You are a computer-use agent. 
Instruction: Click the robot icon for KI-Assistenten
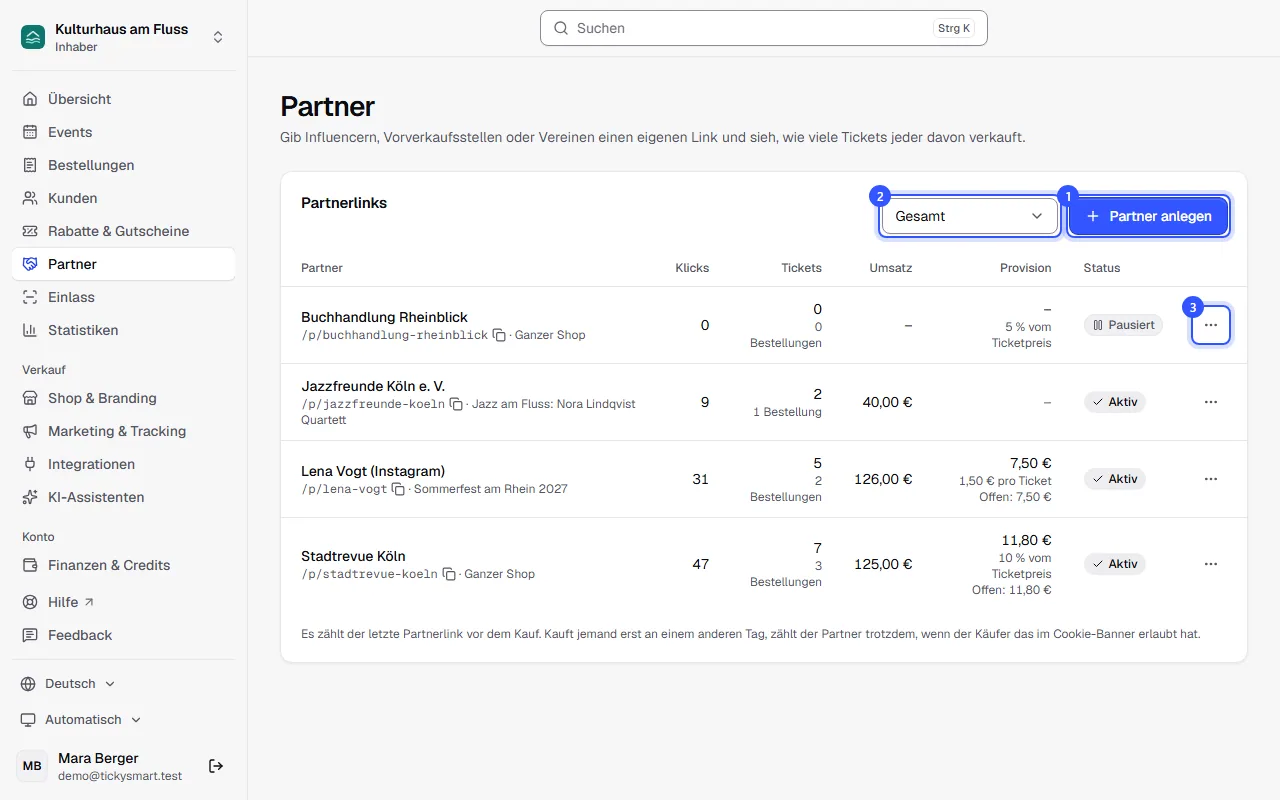pyautogui.click(x=30, y=497)
